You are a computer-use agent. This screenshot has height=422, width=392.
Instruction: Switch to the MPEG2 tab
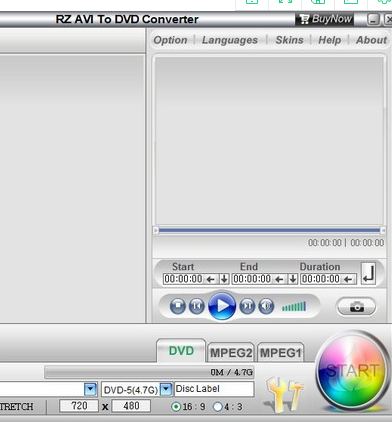(x=231, y=353)
